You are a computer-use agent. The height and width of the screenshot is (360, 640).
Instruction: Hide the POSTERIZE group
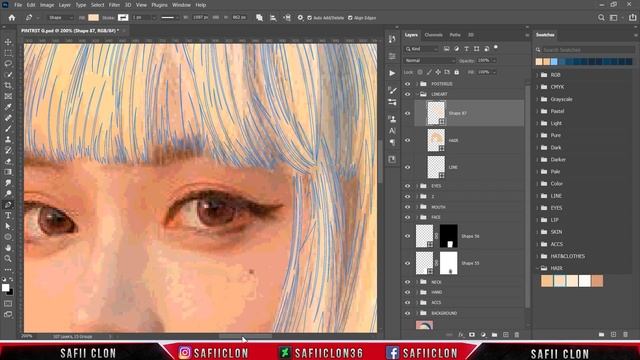(407, 84)
